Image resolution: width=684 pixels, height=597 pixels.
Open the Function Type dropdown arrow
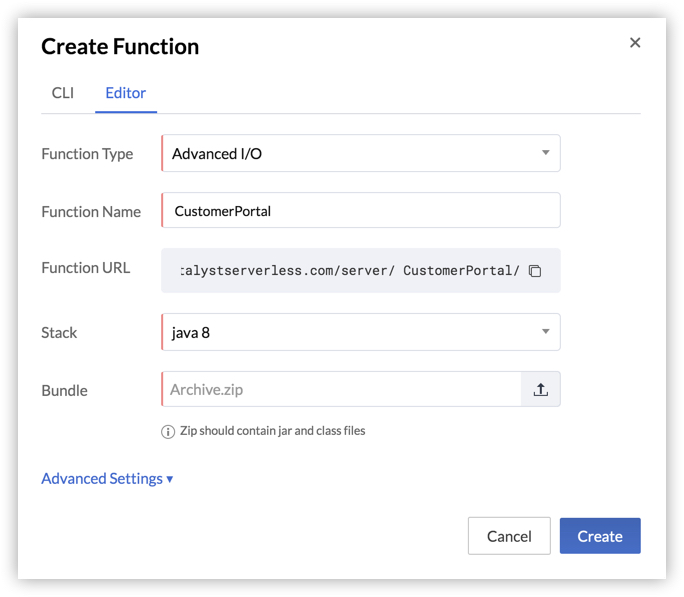(545, 153)
